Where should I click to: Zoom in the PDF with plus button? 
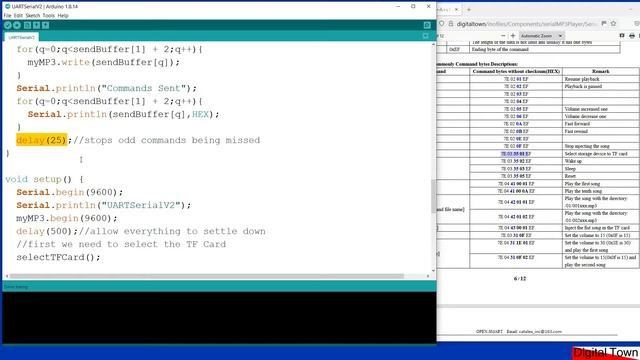513,36
